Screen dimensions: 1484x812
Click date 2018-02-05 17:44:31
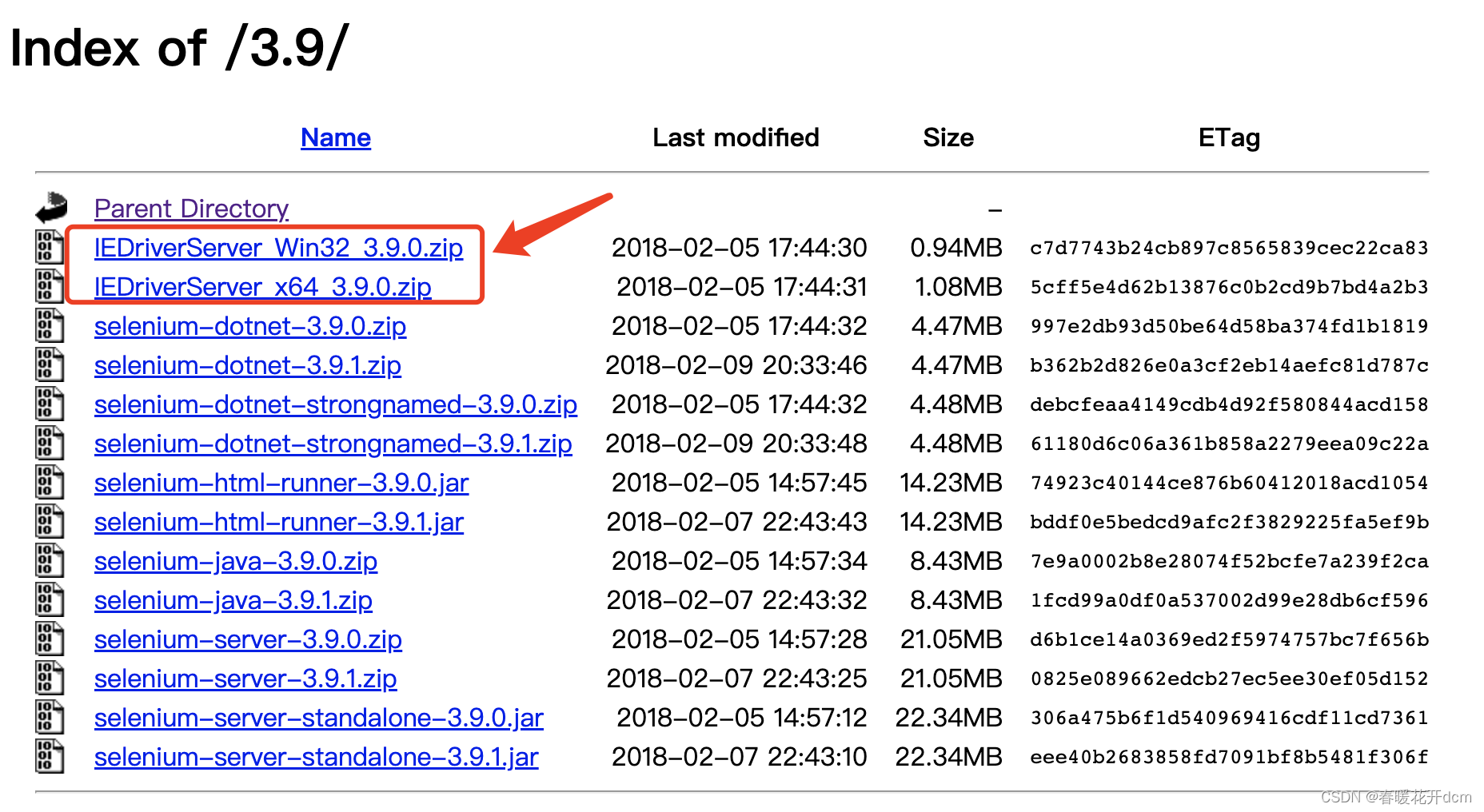click(742, 287)
